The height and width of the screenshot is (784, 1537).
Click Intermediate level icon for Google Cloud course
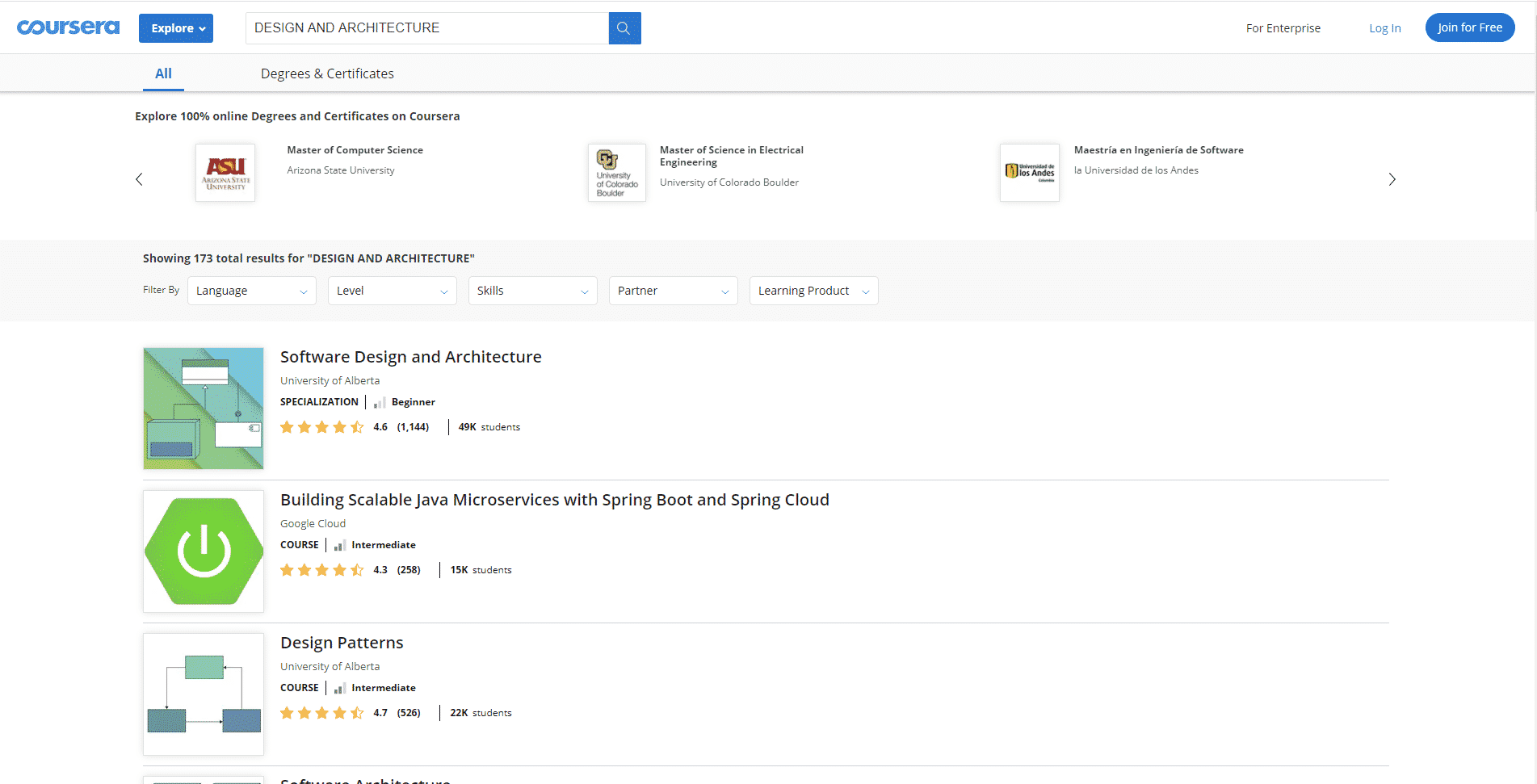pyautogui.click(x=340, y=545)
